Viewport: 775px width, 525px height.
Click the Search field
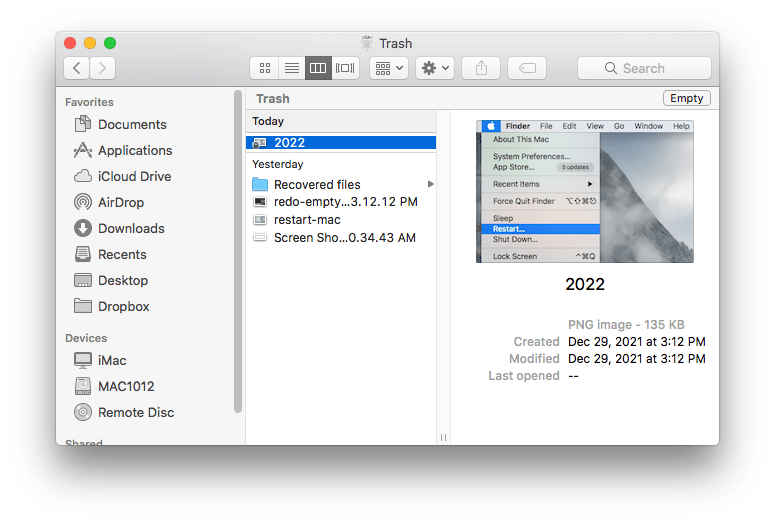click(x=644, y=68)
